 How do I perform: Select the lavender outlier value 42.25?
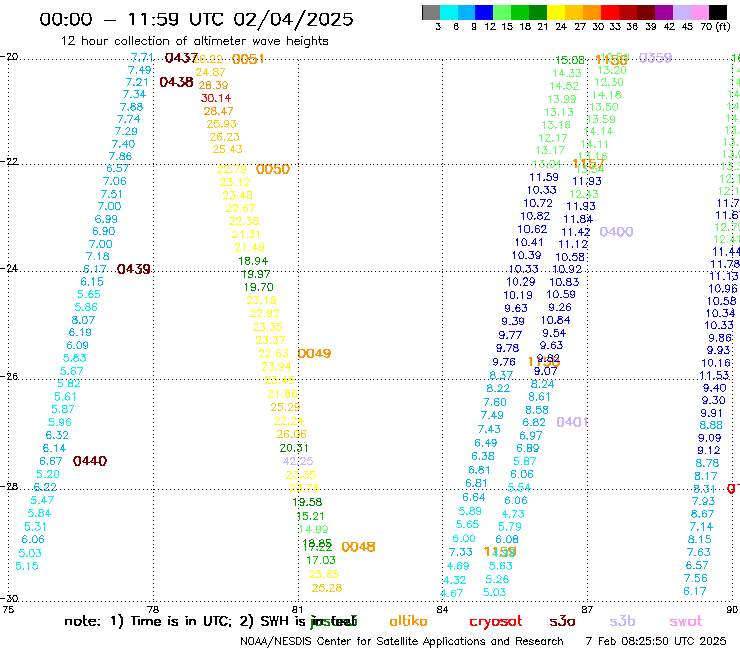(x=298, y=461)
